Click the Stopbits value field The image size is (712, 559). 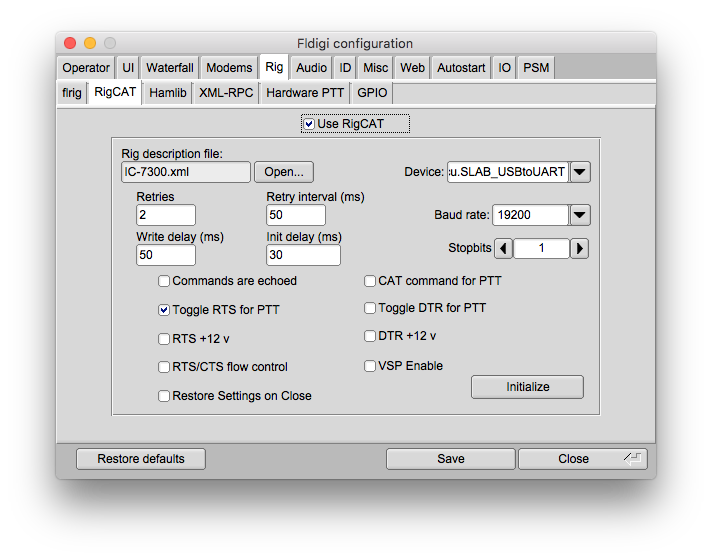point(541,248)
